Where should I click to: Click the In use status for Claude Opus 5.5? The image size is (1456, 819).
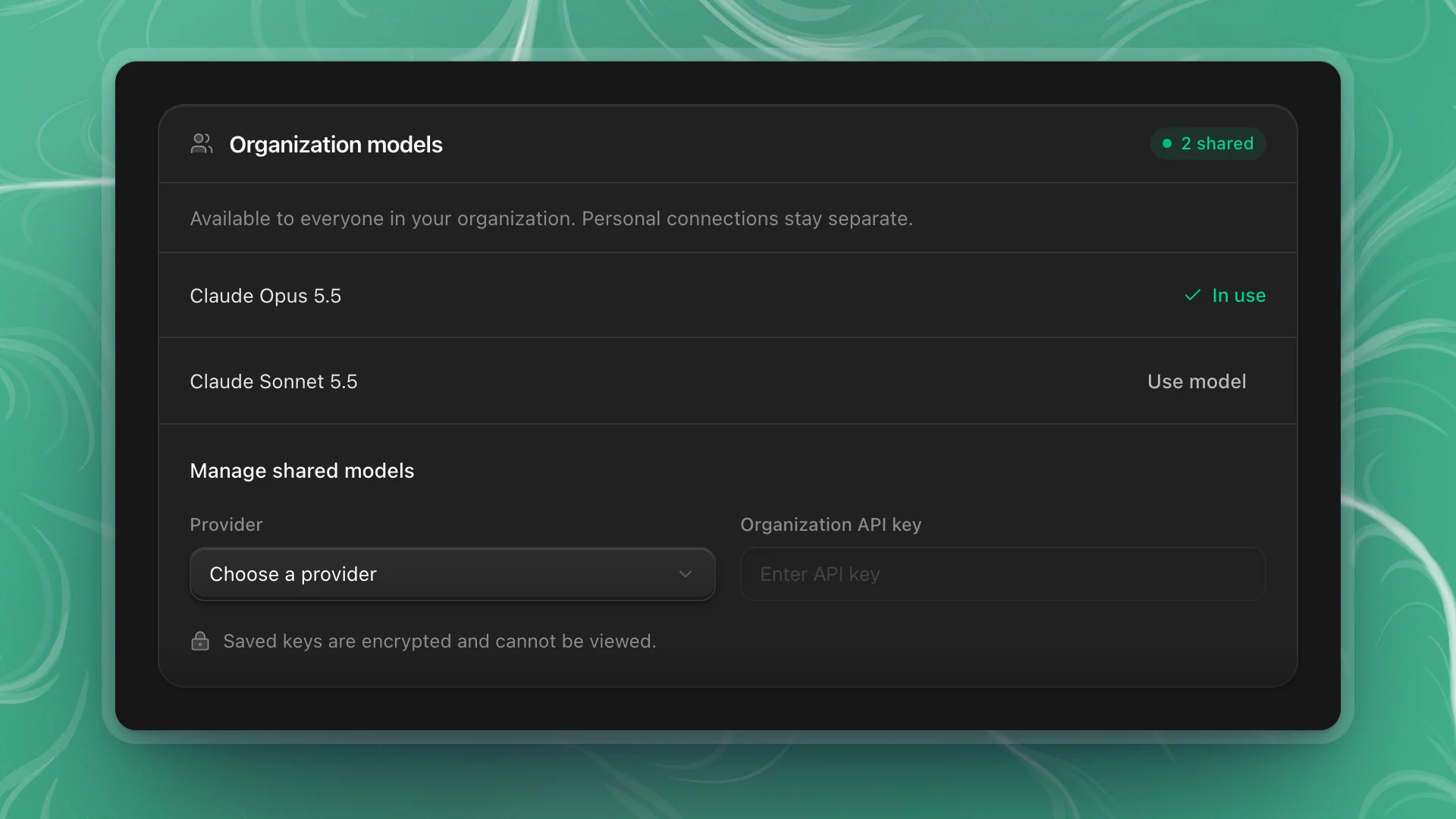click(x=1225, y=295)
